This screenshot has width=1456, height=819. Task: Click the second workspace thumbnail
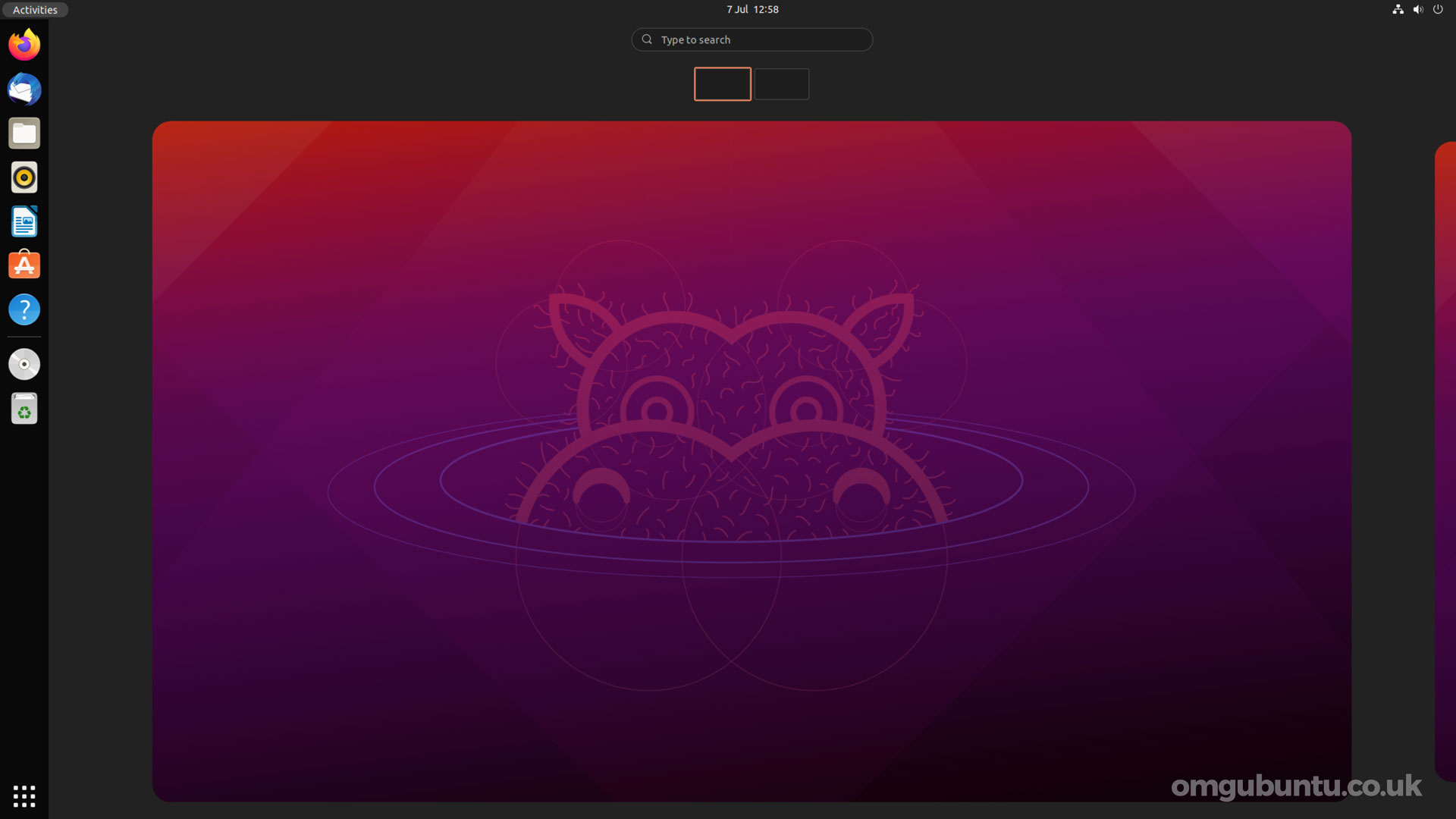click(781, 83)
